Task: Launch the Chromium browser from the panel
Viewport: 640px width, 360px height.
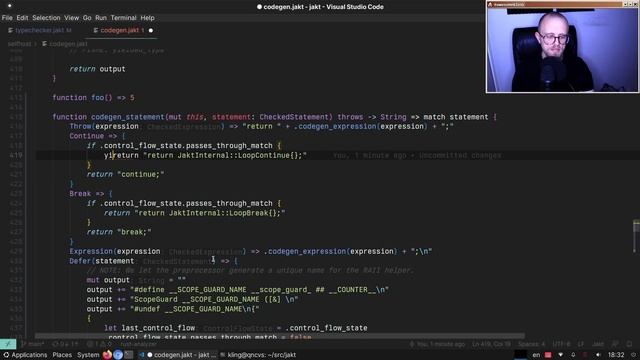Action: 118,355
